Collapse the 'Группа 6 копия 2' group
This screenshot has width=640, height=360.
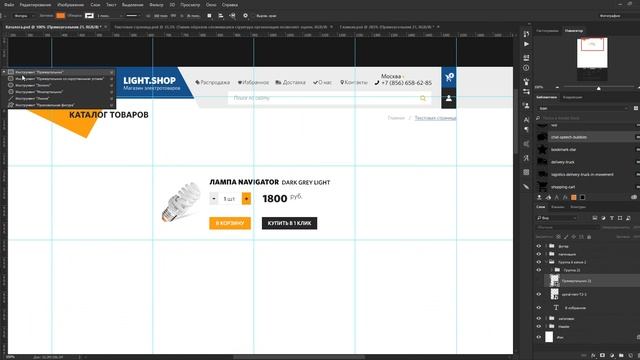coord(546,262)
